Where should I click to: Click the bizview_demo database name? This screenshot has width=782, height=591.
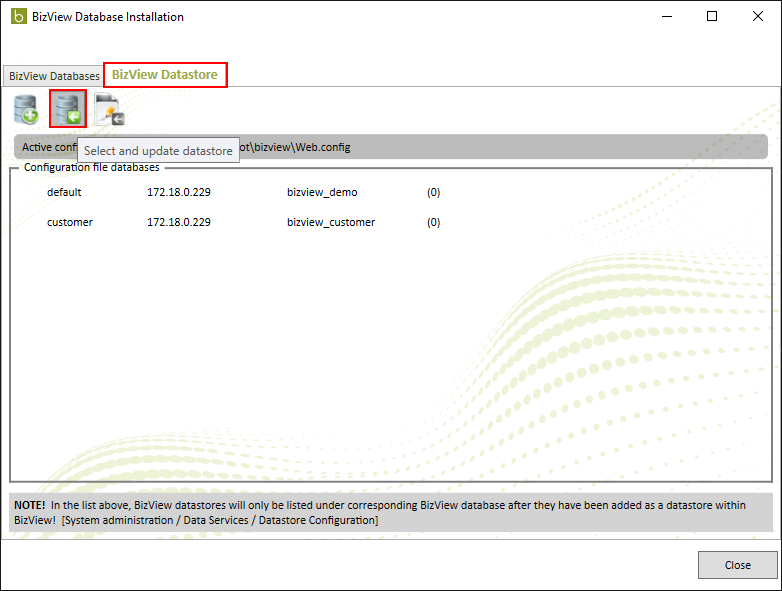tap(322, 192)
